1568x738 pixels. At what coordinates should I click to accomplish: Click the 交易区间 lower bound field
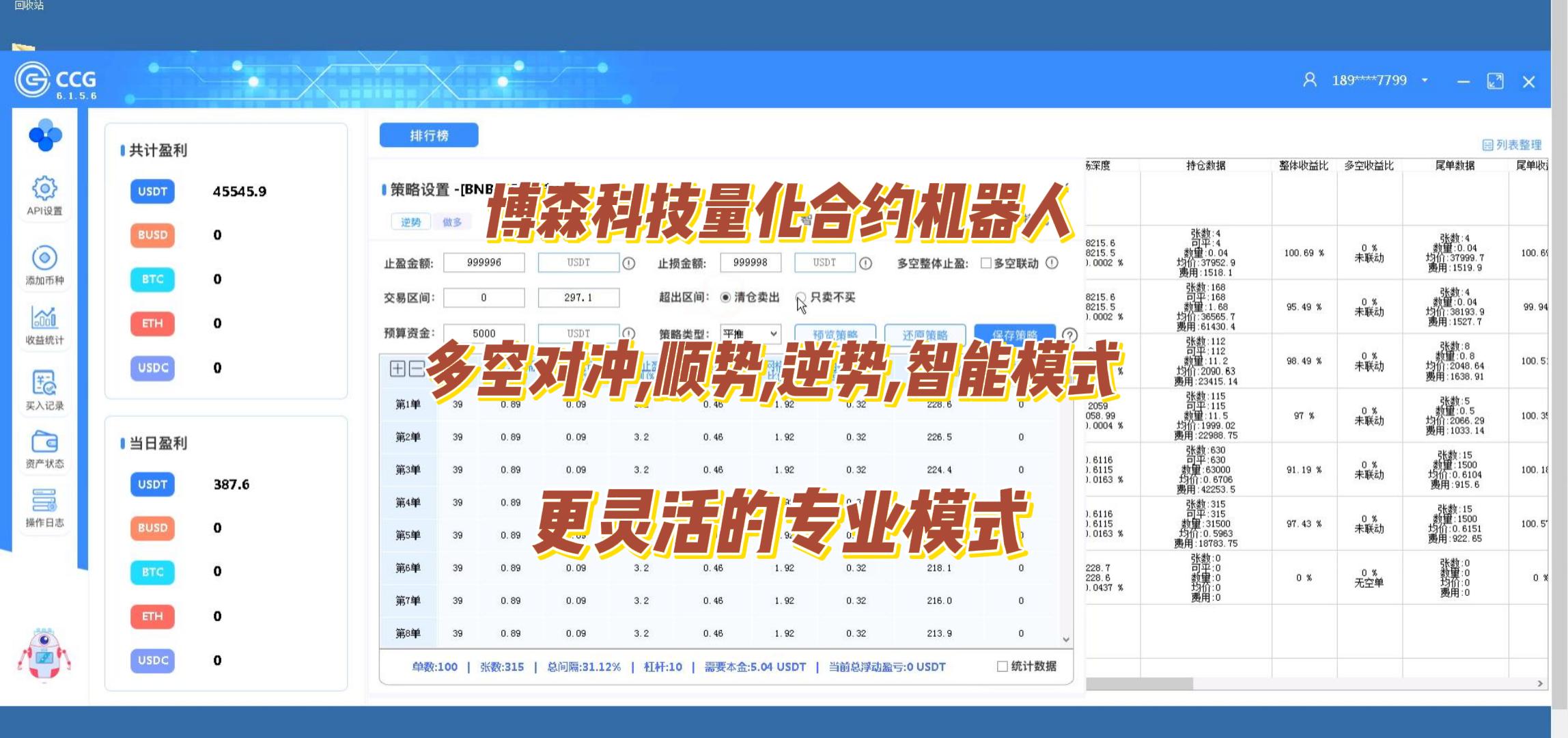coord(484,298)
